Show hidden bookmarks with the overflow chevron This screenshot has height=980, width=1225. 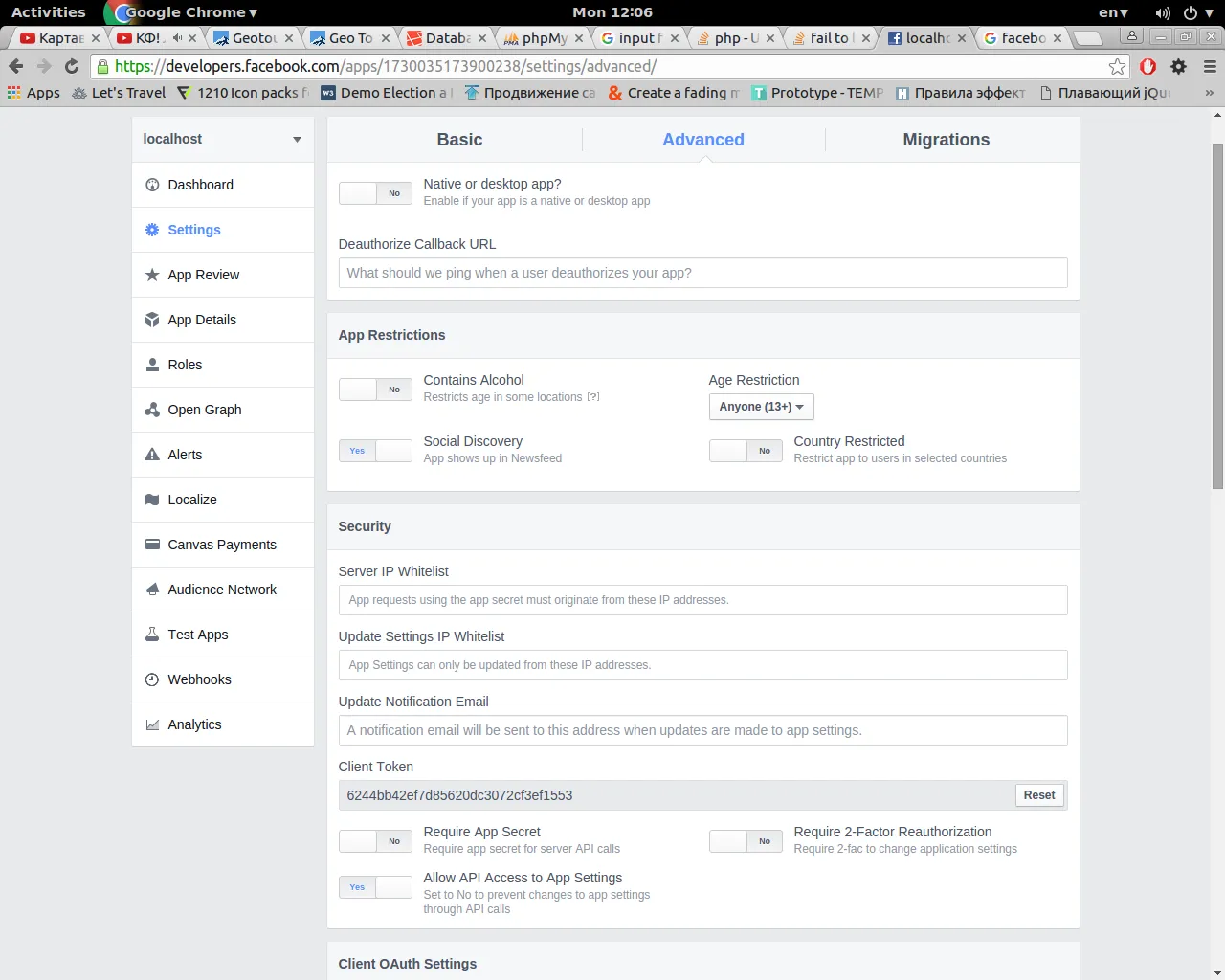1210,93
